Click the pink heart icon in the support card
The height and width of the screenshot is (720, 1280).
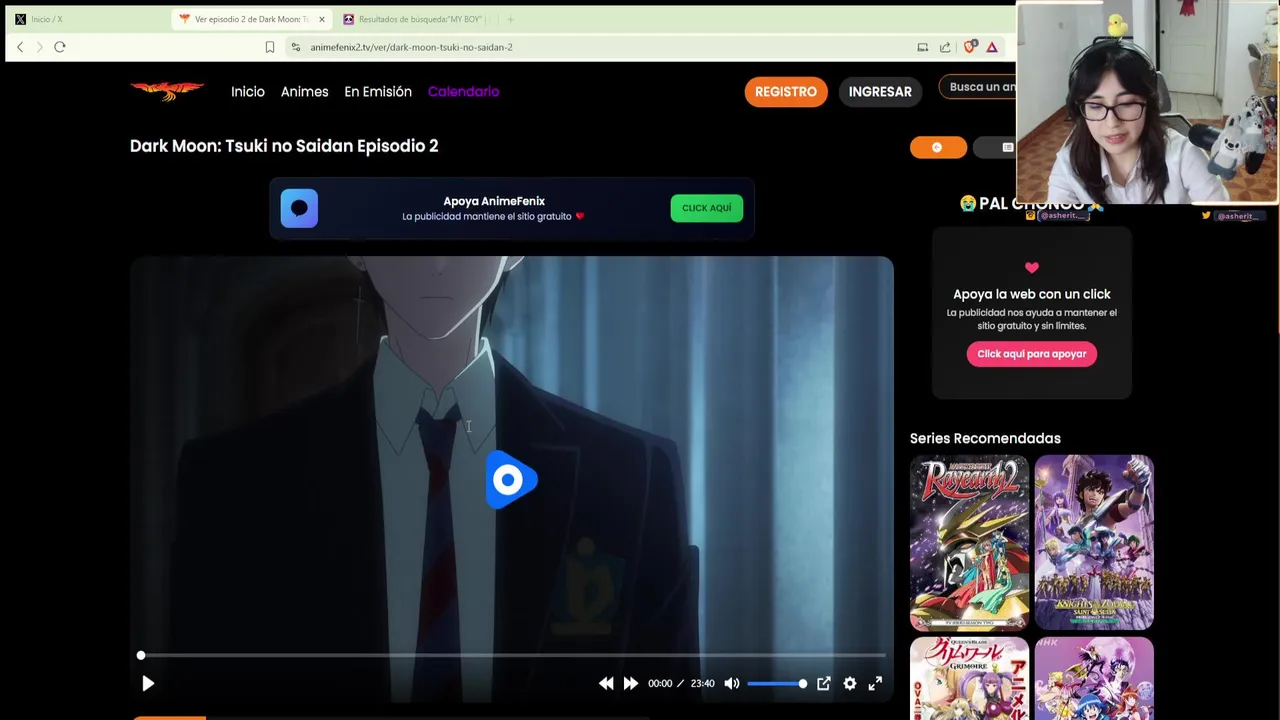[1032, 268]
